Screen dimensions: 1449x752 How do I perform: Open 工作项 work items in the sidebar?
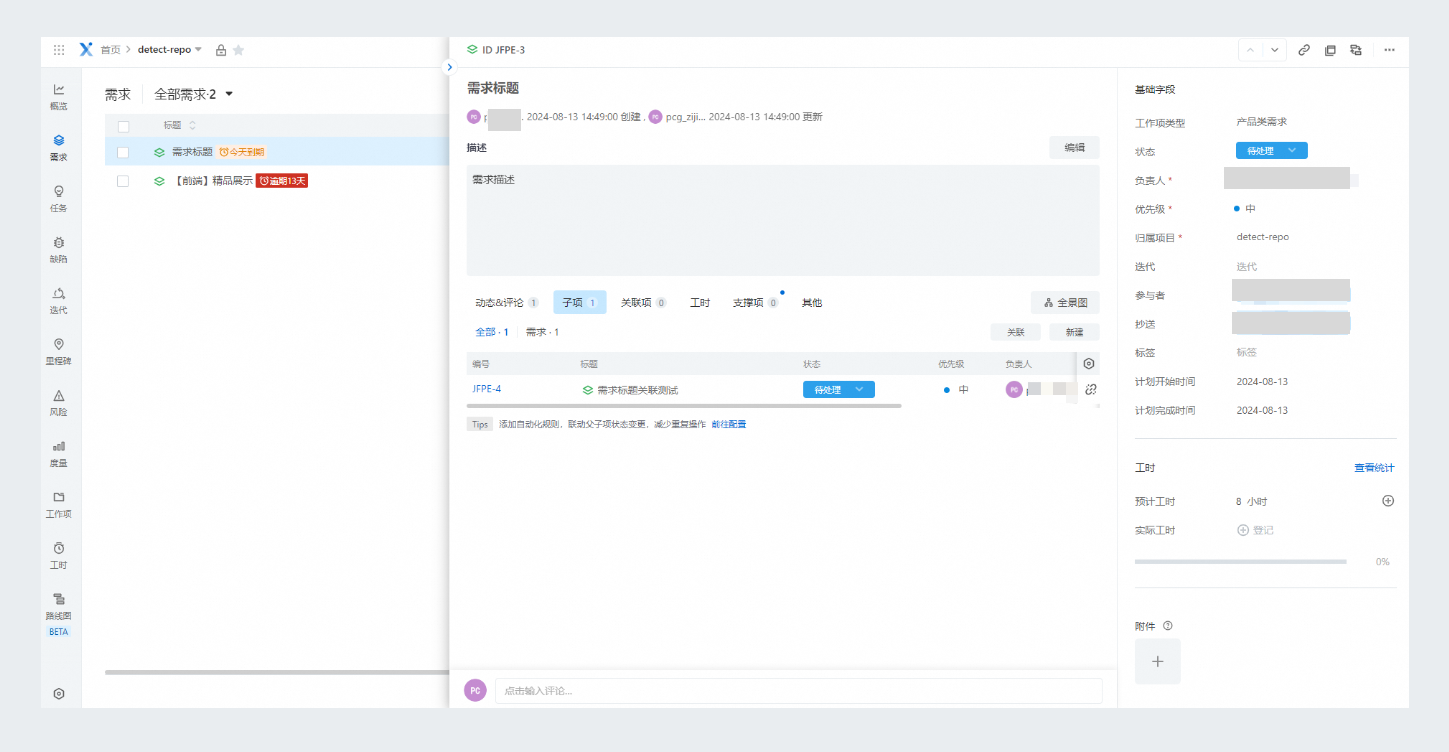(59, 505)
